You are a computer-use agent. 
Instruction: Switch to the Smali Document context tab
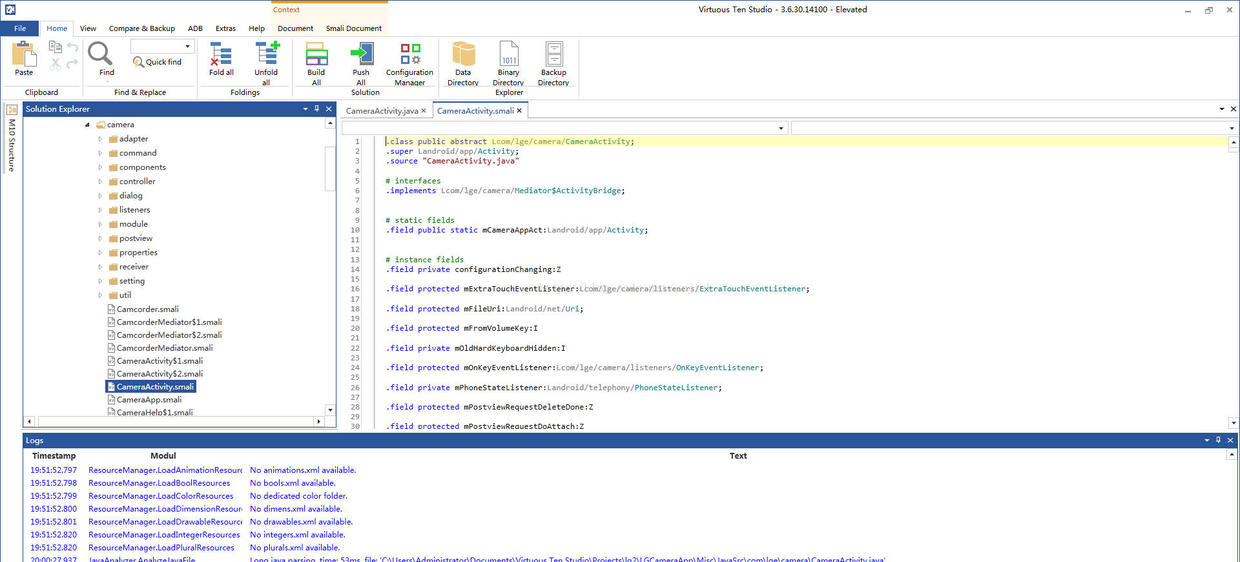353,28
